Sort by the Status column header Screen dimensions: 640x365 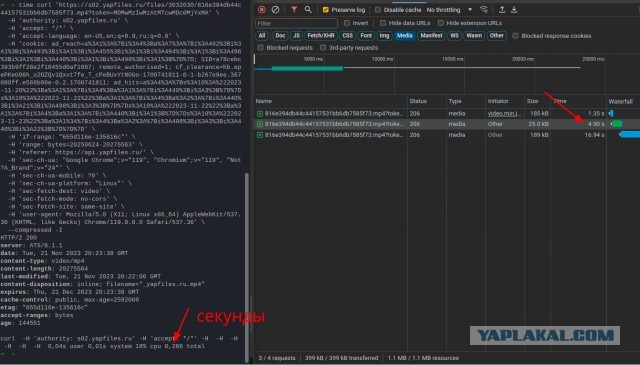[x=427, y=101]
